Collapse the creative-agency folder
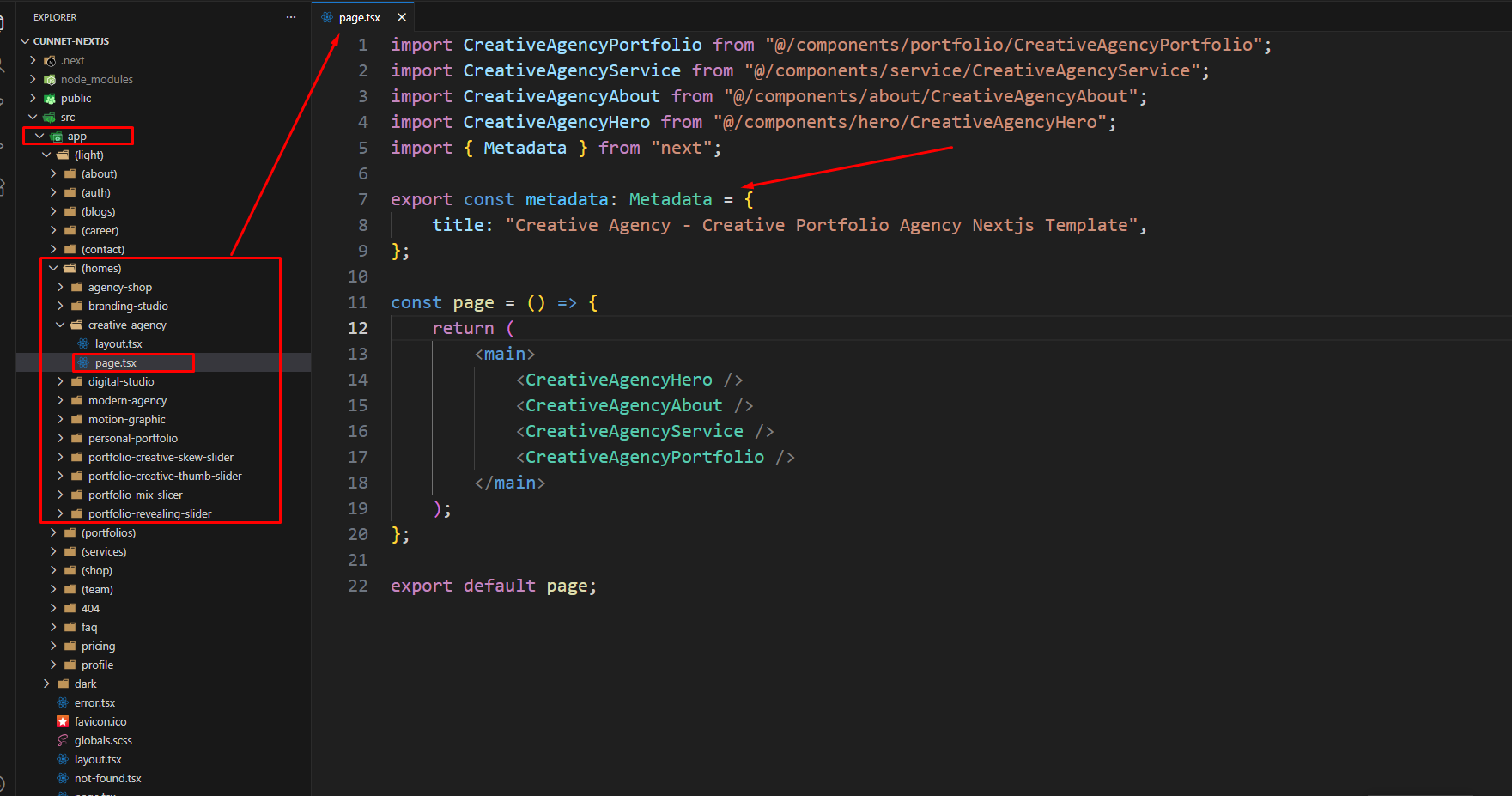The width and height of the screenshot is (1512, 796). (x=60, y=325)
